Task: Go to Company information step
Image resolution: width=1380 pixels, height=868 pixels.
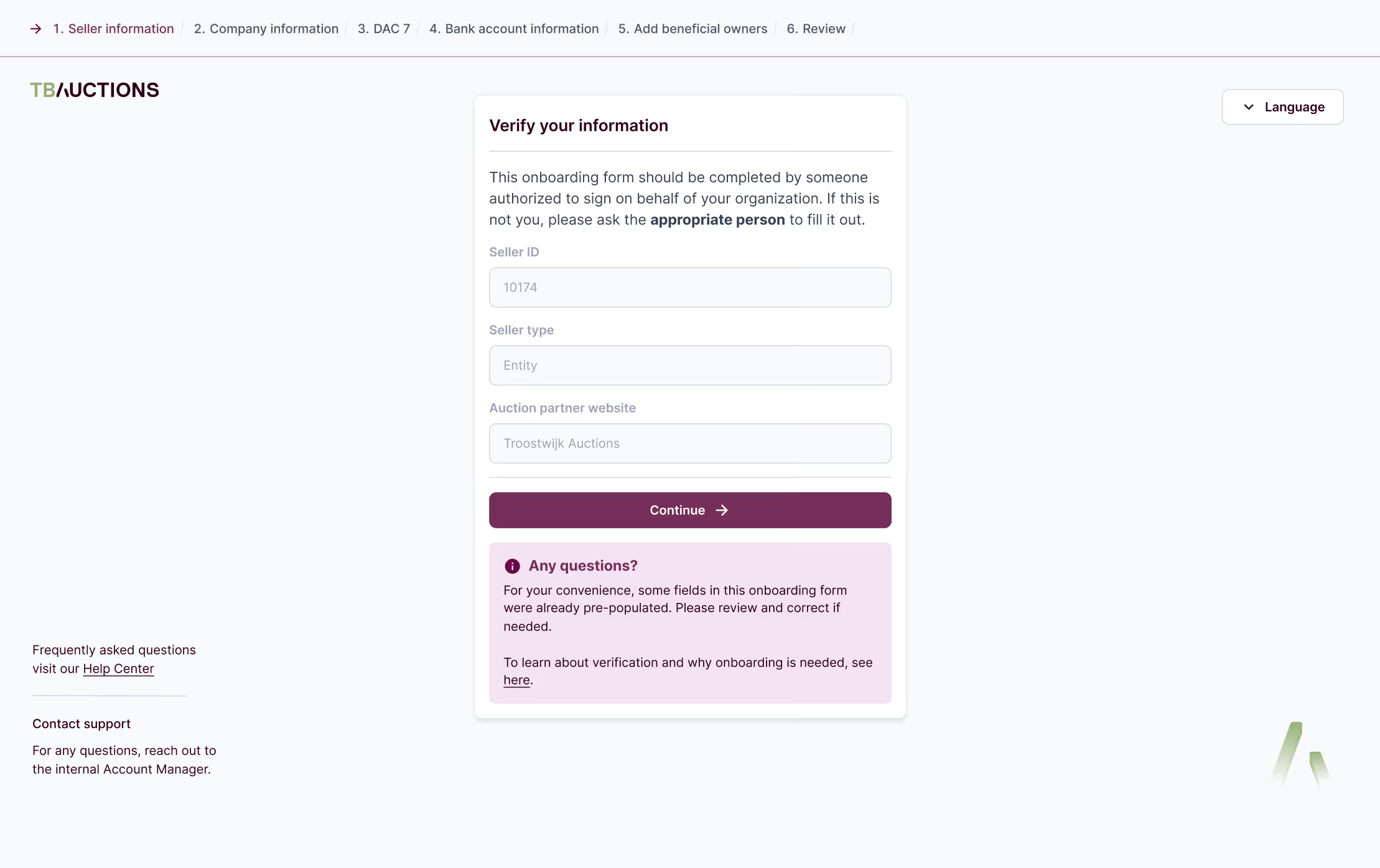Action: (x=266, y=29)
